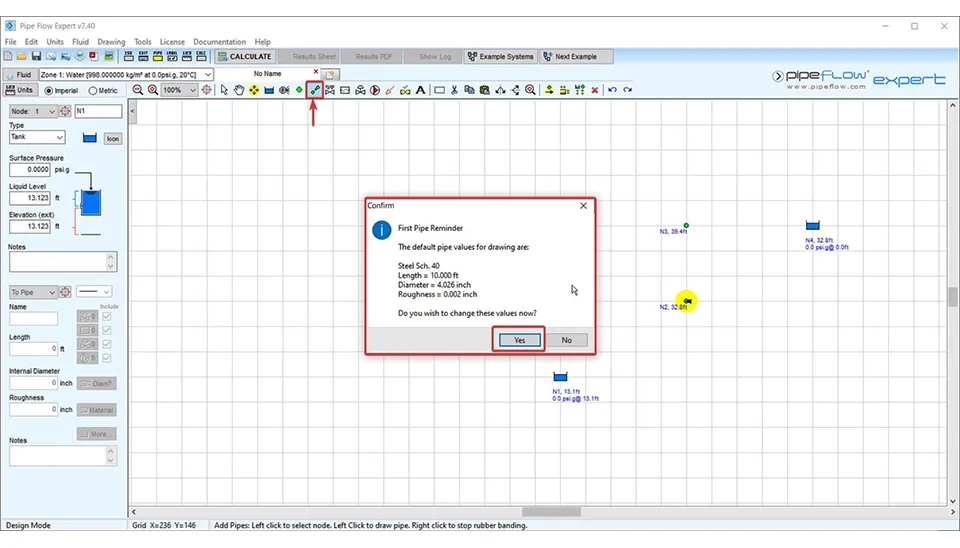Viewport: 960px width, 548px height.
Task: Click the Surface Pressure input field
Action: [30, 170]
